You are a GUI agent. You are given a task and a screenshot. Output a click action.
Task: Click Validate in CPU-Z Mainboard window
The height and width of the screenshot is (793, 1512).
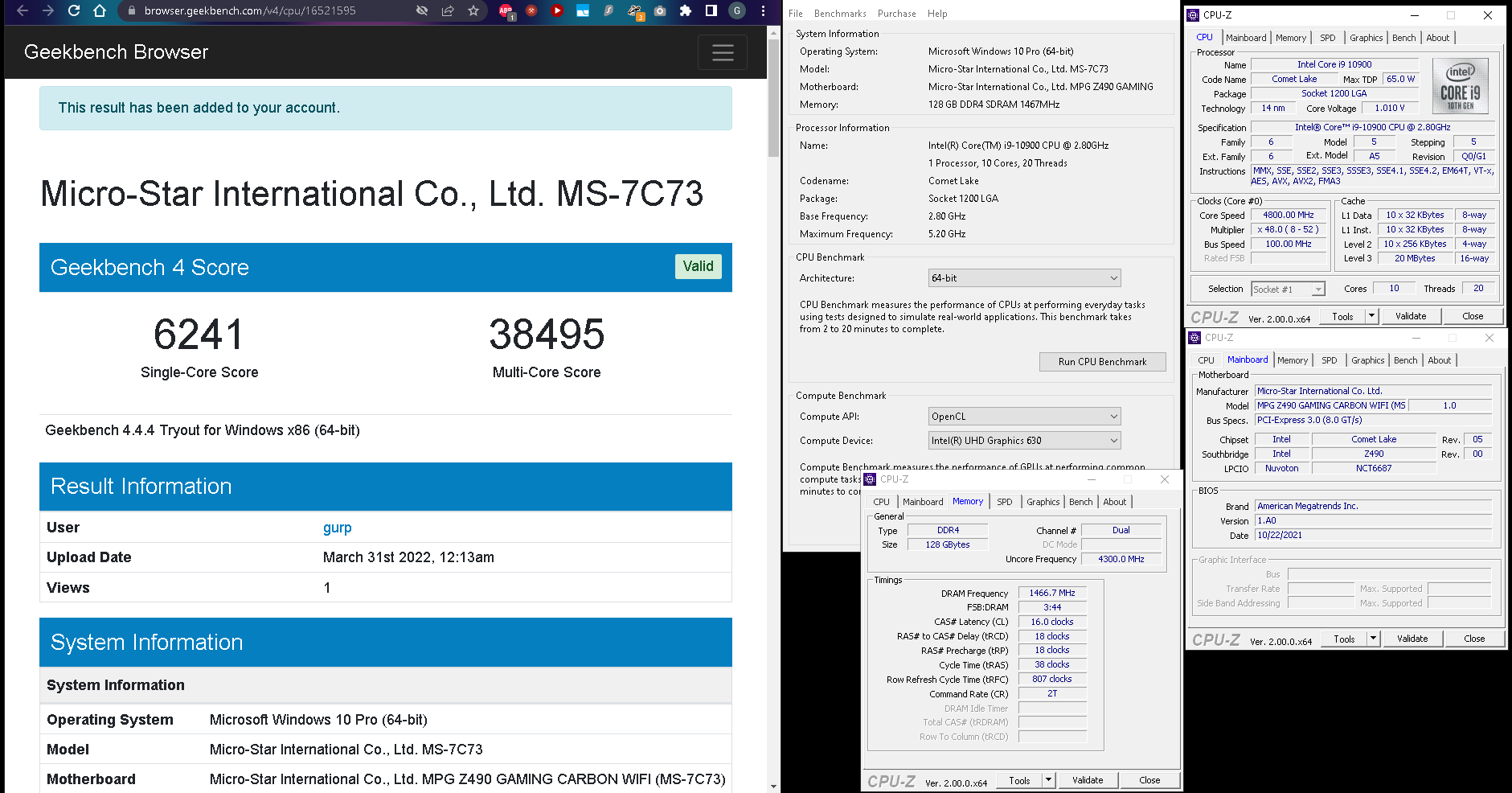point(1412,639)
